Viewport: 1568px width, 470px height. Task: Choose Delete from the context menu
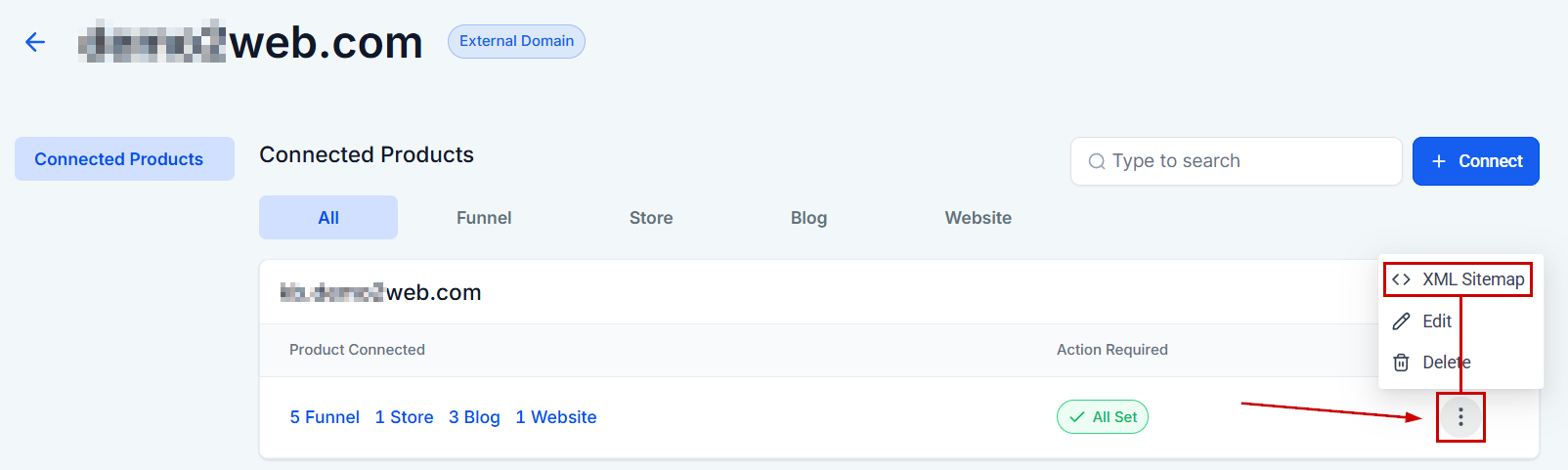[x=1446, y=363]
